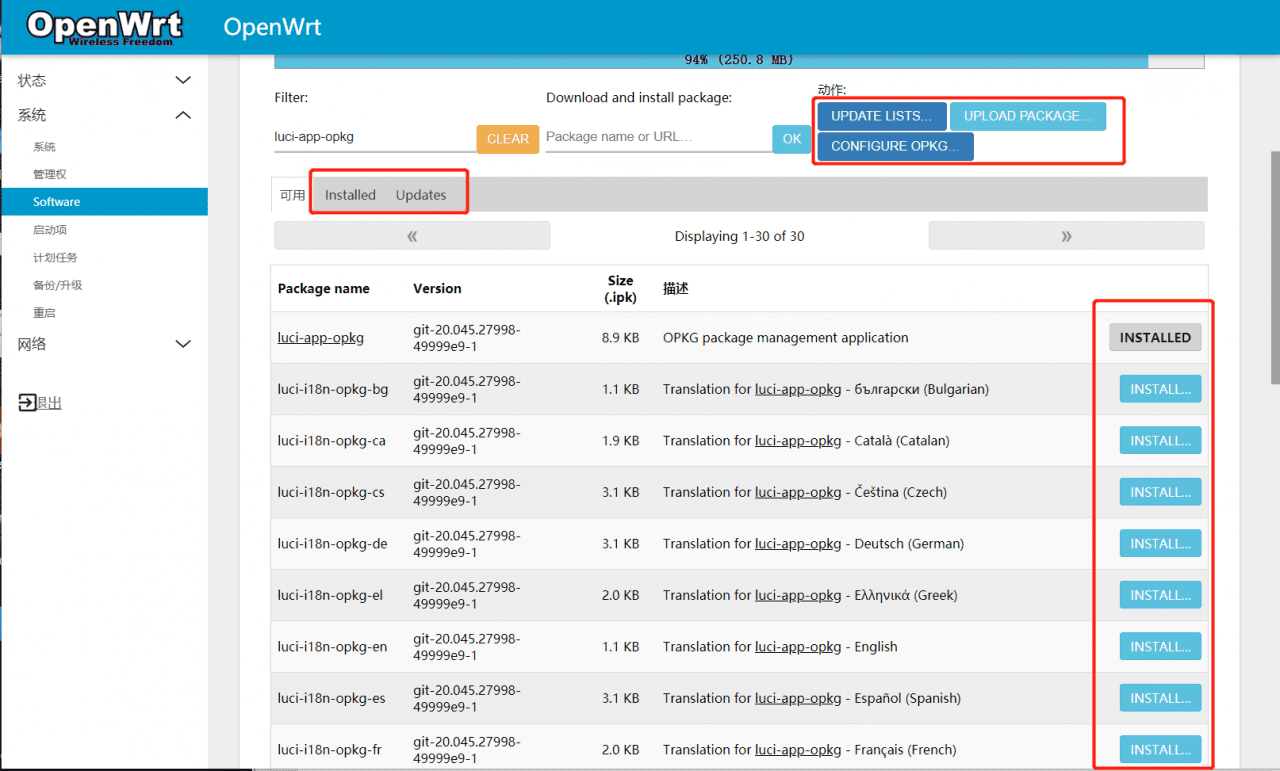Go to previous page with « arrow

(412, 235)
